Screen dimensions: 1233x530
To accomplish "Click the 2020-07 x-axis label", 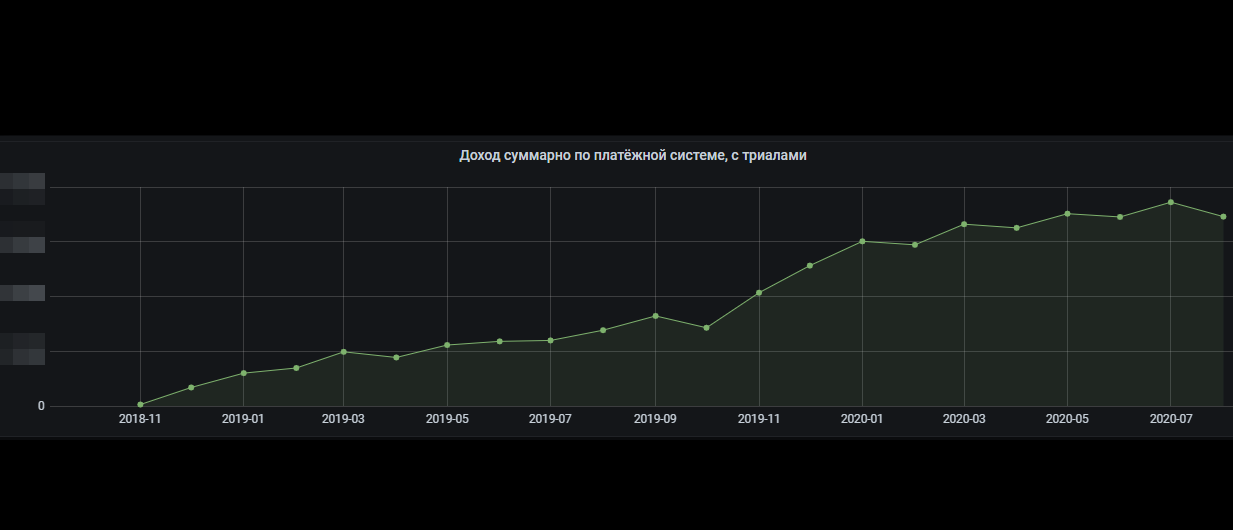I will (x=1171, y=419).
